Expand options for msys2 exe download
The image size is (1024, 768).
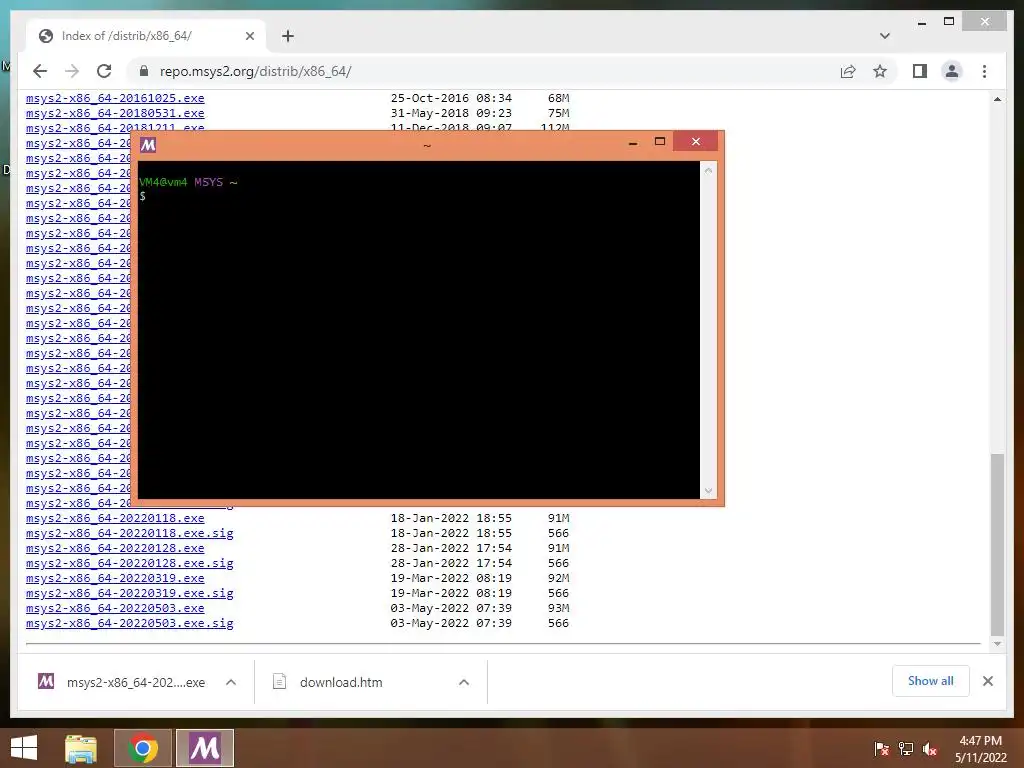231,682
